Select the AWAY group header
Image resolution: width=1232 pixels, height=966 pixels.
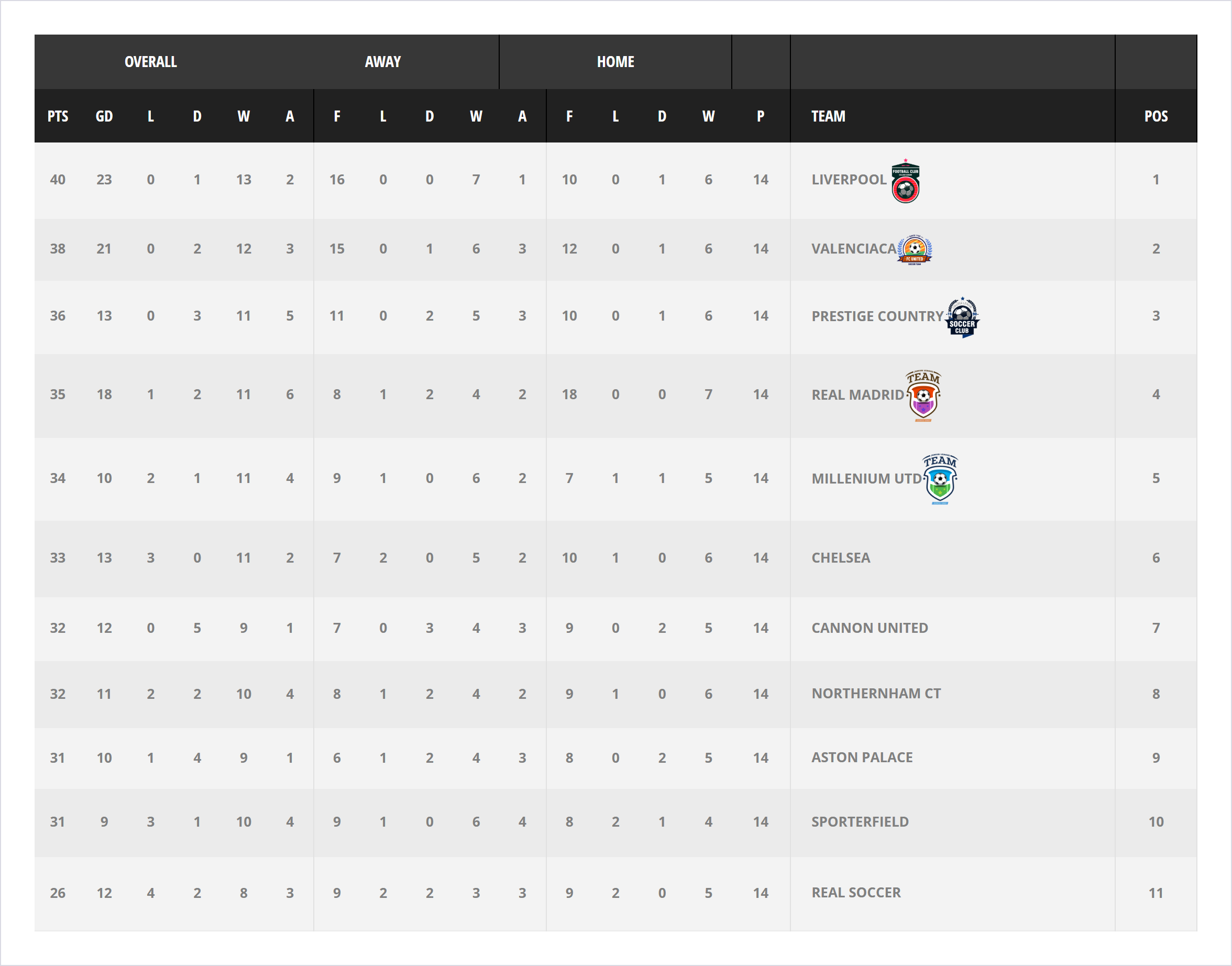tap(383, 62)
